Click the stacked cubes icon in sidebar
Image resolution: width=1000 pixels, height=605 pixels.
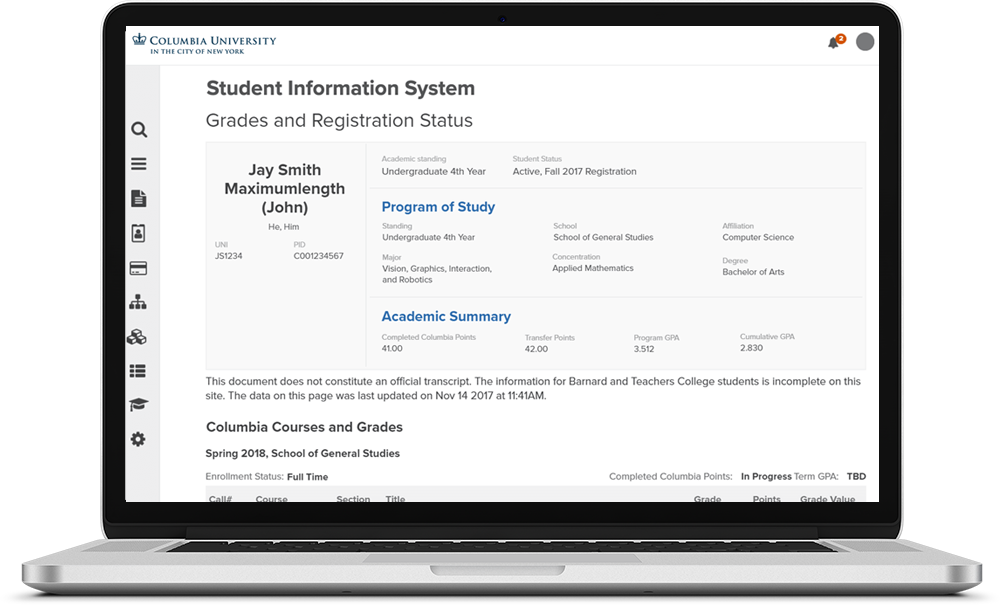tap(136, 337)
